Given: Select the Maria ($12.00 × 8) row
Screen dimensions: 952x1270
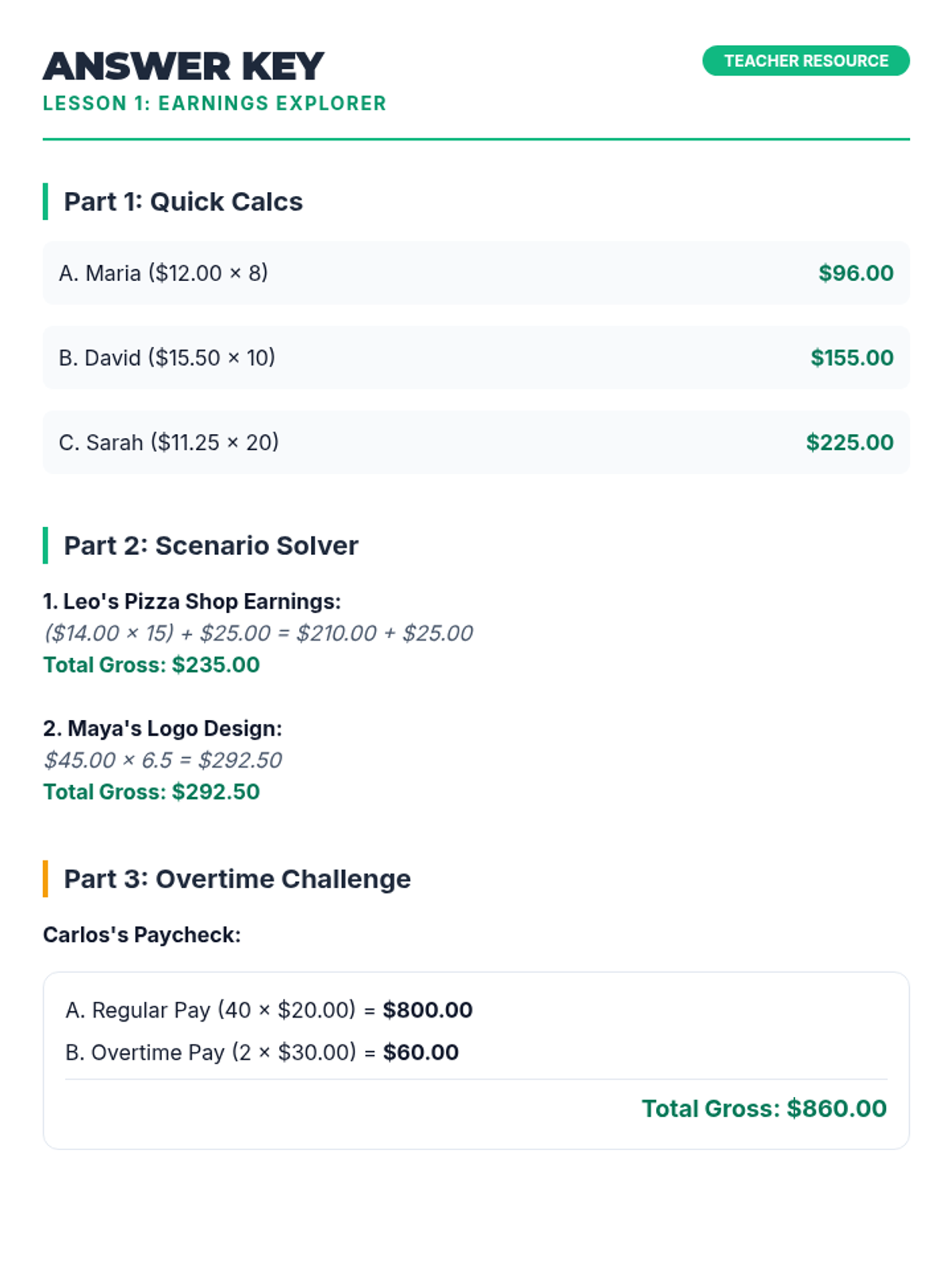Looking at the screenshot, I should point(163,273).
